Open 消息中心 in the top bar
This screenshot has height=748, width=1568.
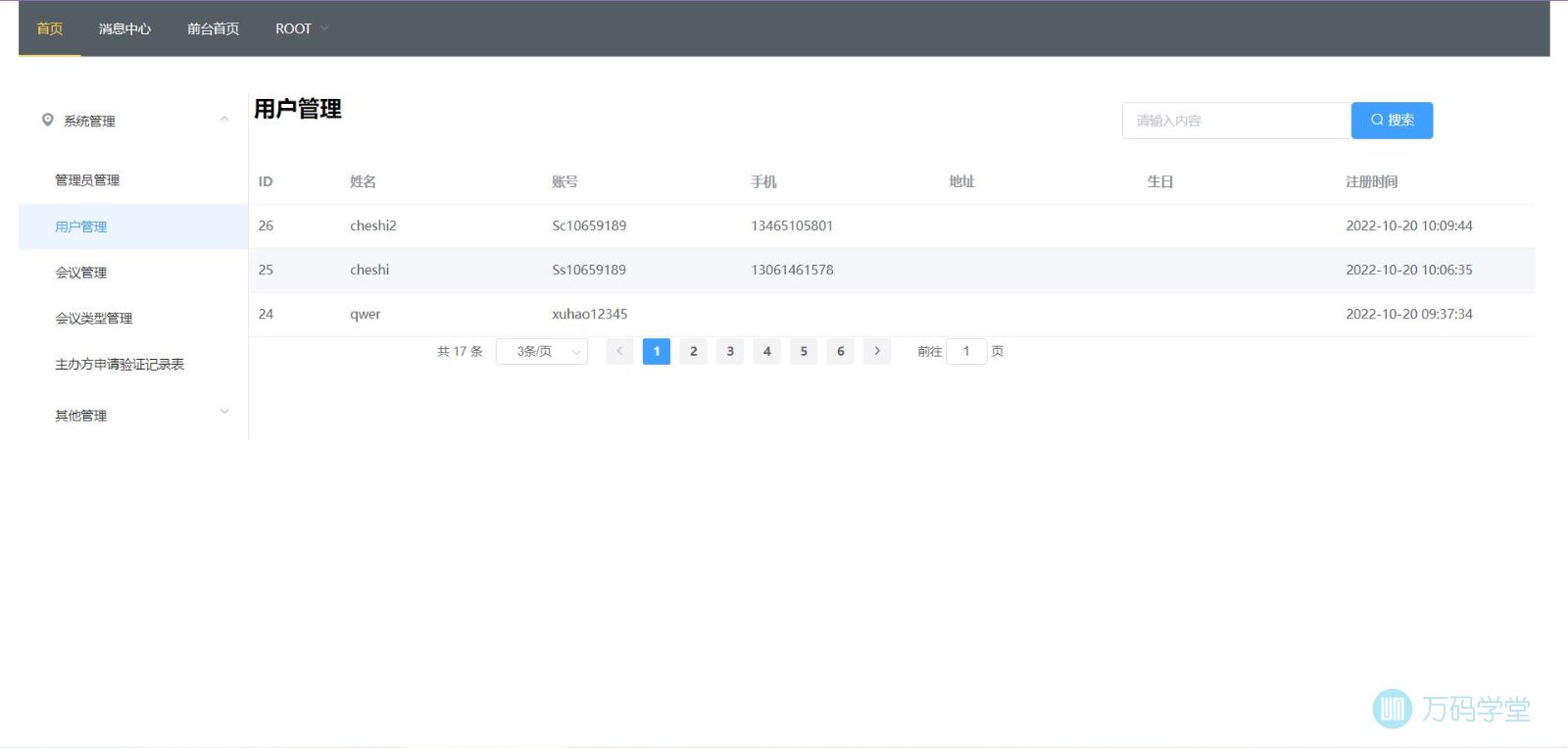[124, 28]
